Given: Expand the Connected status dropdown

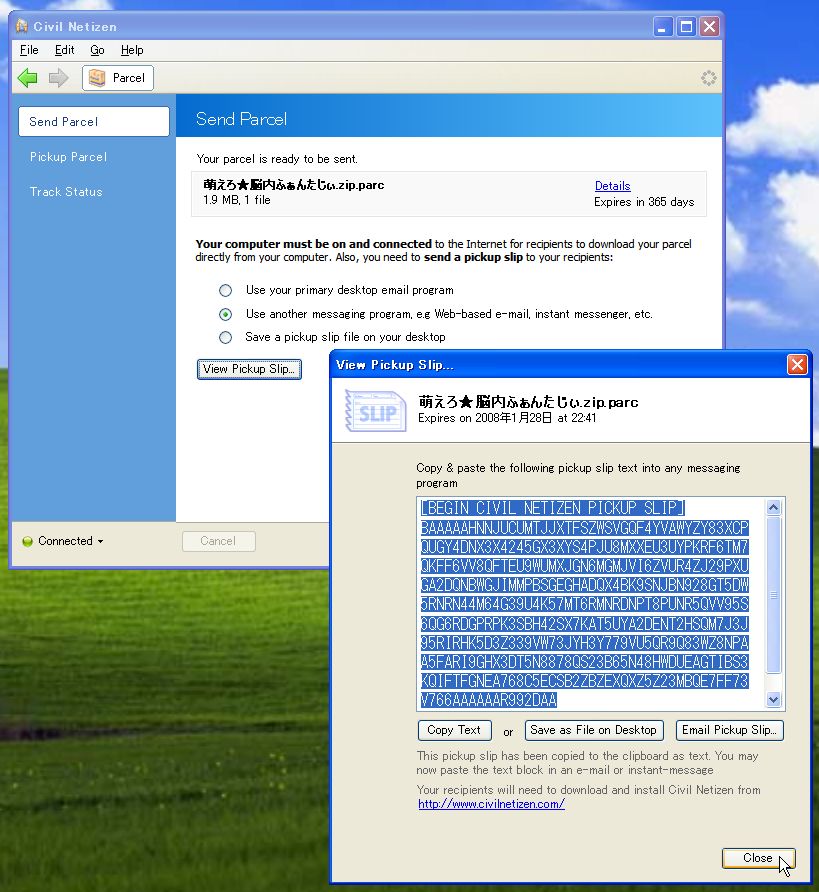Looking at the screenshot, I should pyautogui.click(x=101, y=541).
